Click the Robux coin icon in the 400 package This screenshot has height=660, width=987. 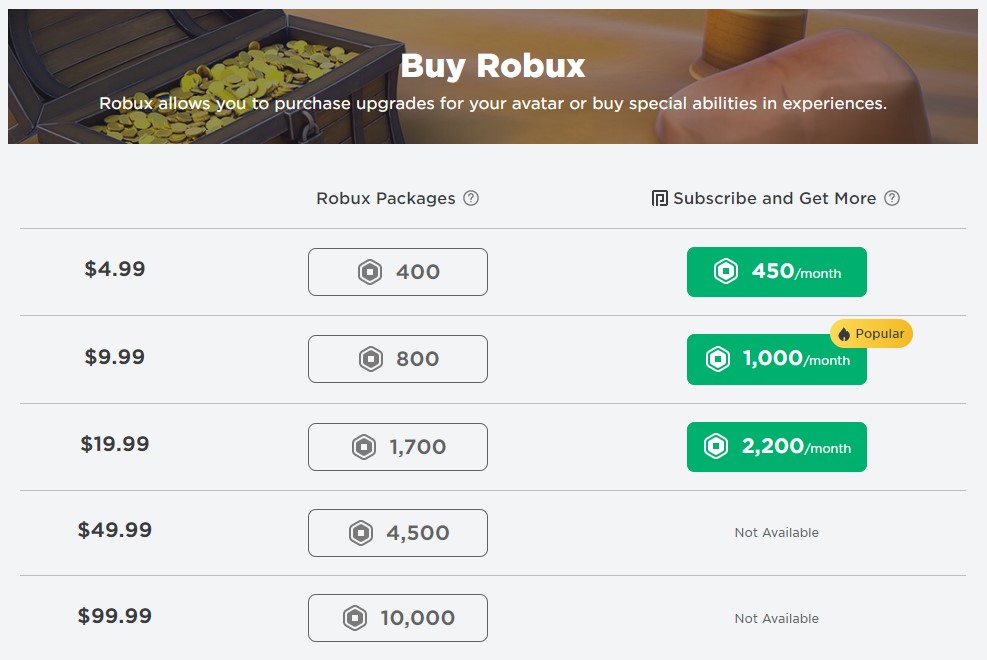tap(370, 272)
